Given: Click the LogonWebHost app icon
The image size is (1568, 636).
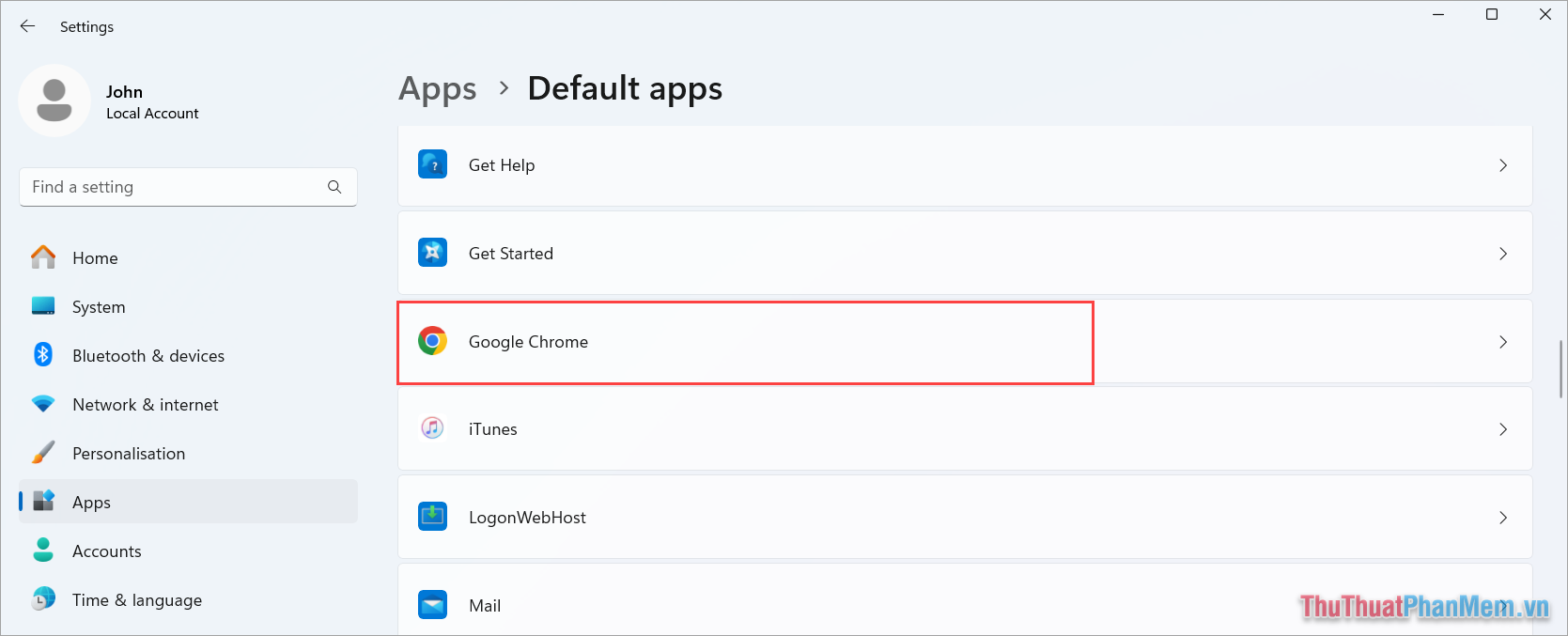Looking at the screenshot, I should pos(432,517).
